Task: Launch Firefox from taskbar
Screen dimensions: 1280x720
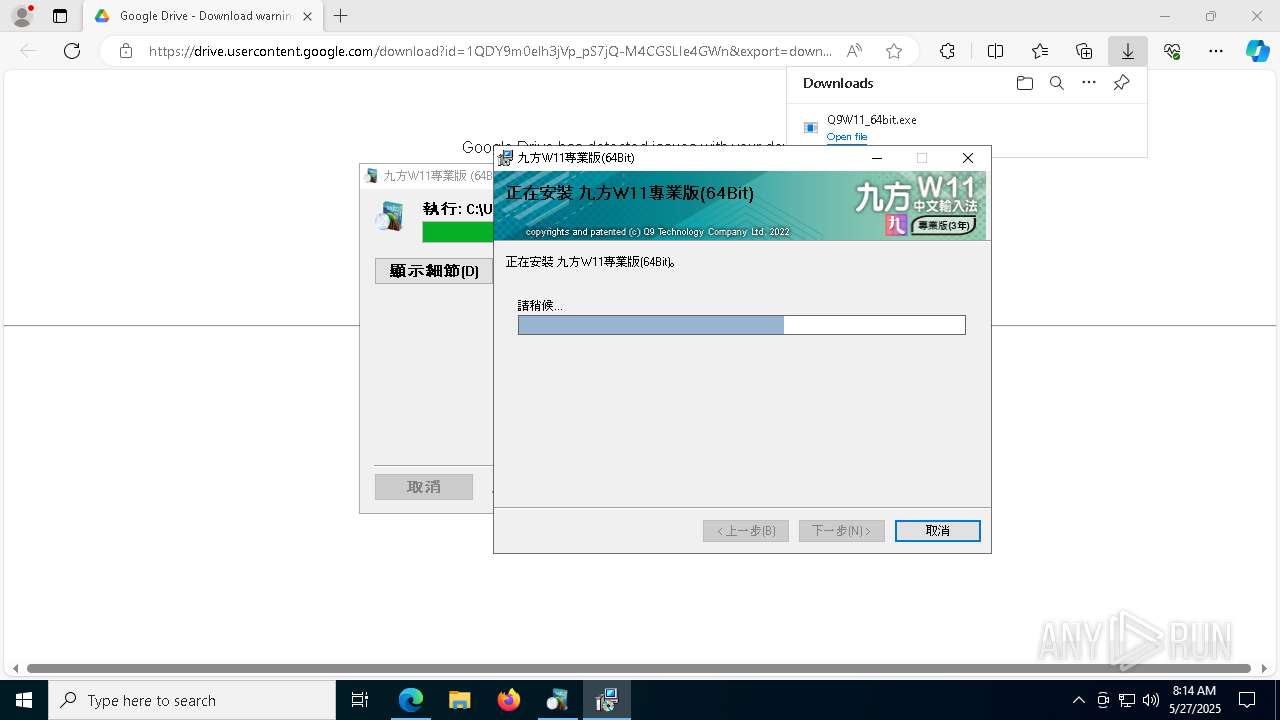Action: 508,700
